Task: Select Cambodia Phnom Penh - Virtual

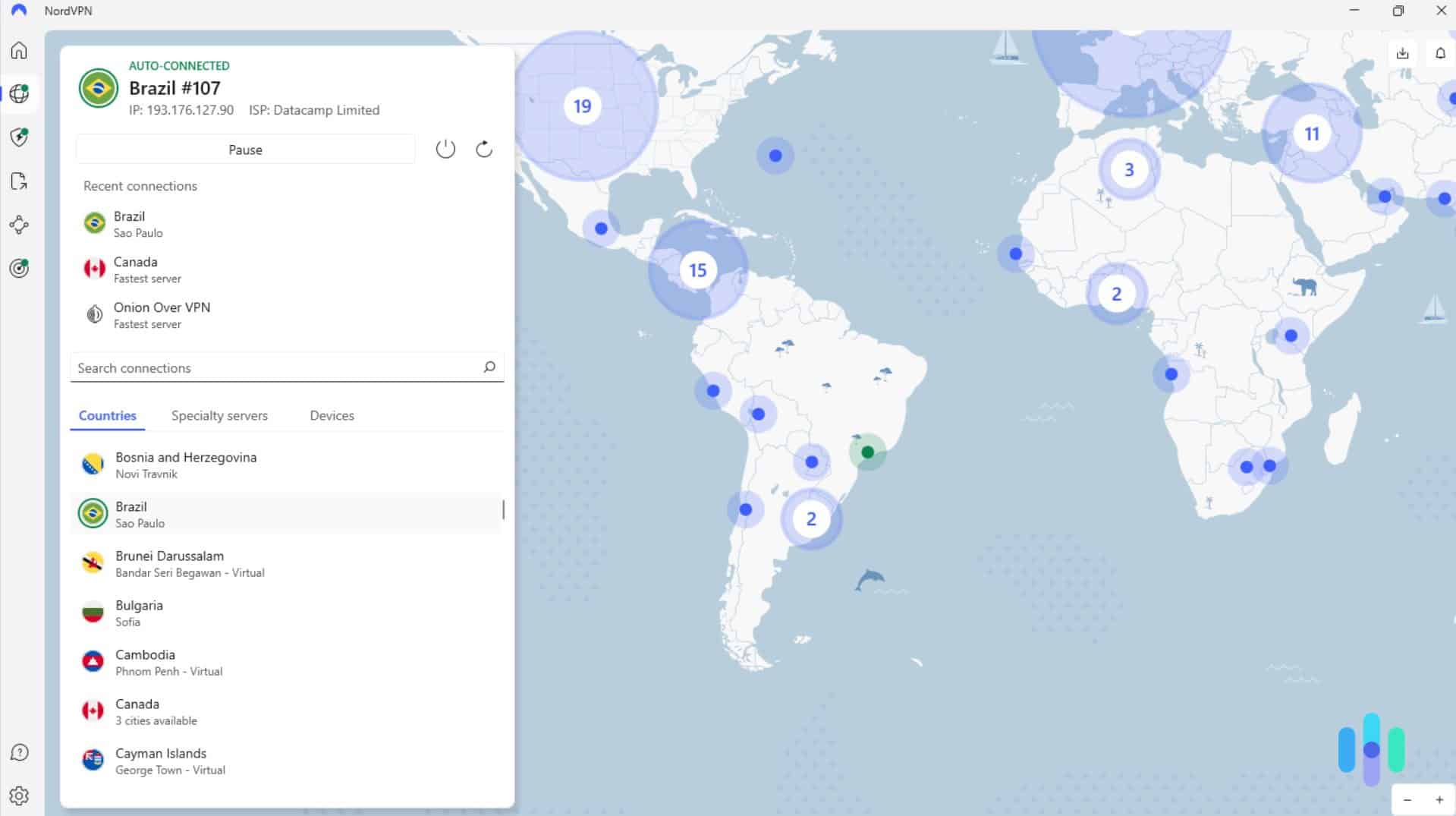Action: (x=287, y=662)
